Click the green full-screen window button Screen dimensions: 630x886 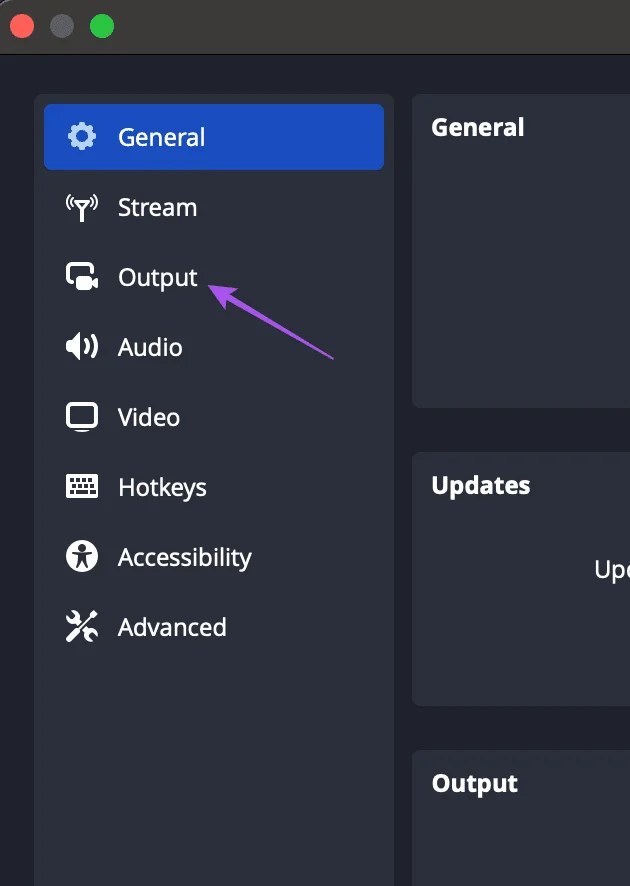(x=102, y=26)
